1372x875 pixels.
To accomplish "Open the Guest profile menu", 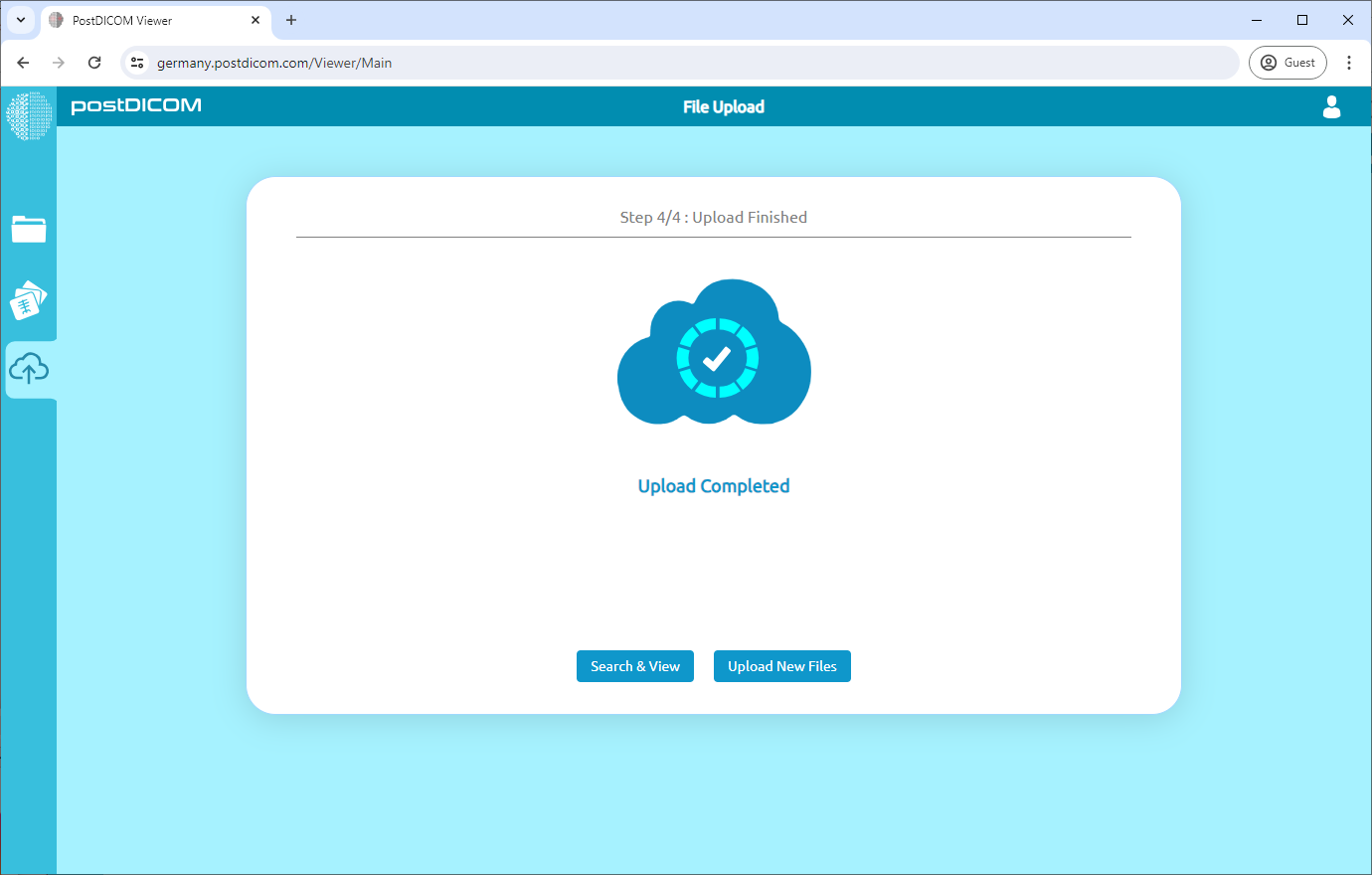I will [1287, 63].
